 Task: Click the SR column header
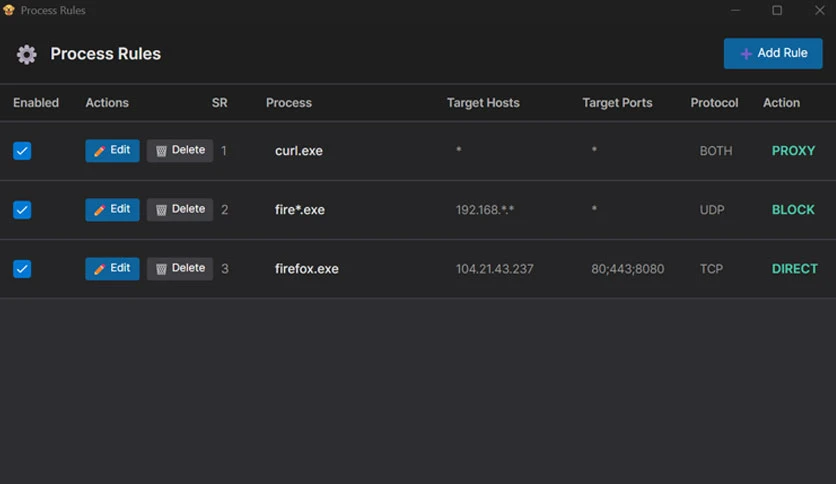coord(219,102)
